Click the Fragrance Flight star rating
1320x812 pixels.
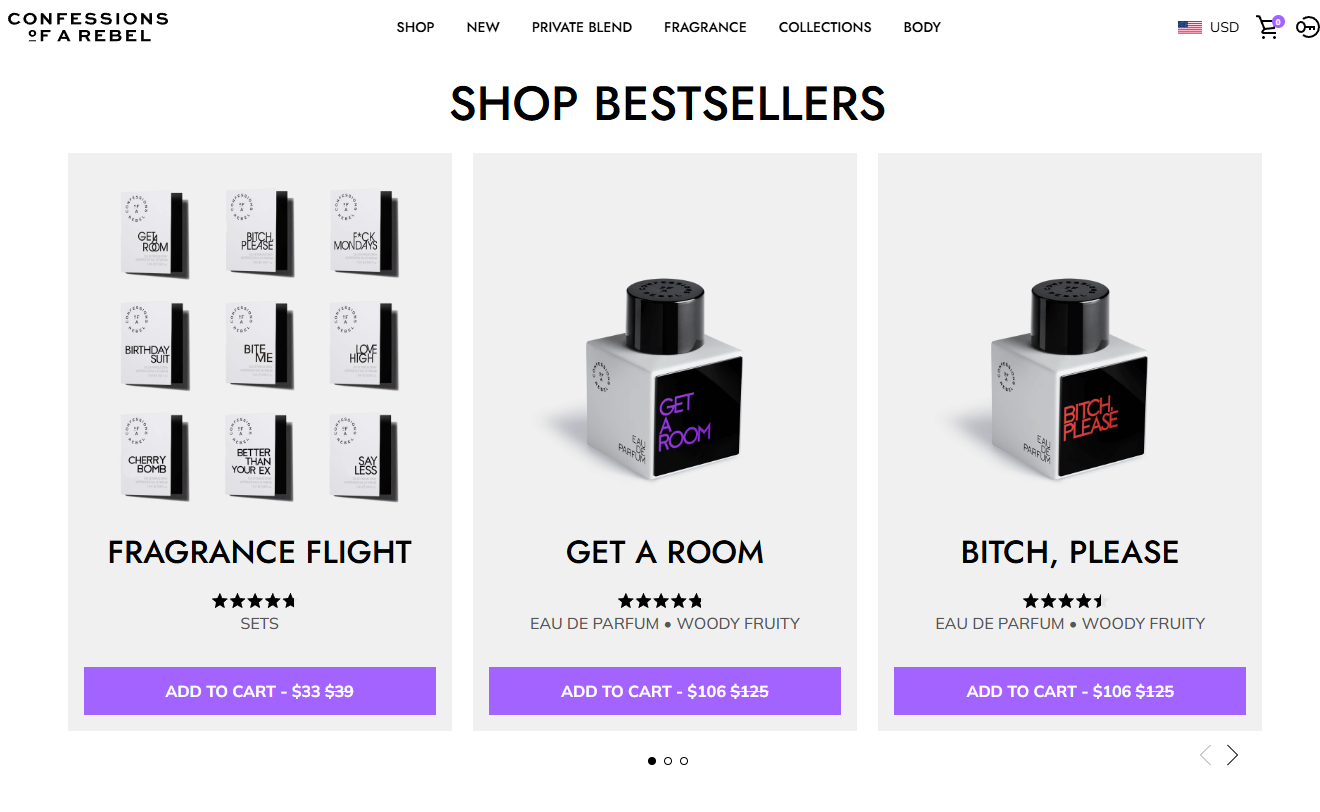[254, 600]
